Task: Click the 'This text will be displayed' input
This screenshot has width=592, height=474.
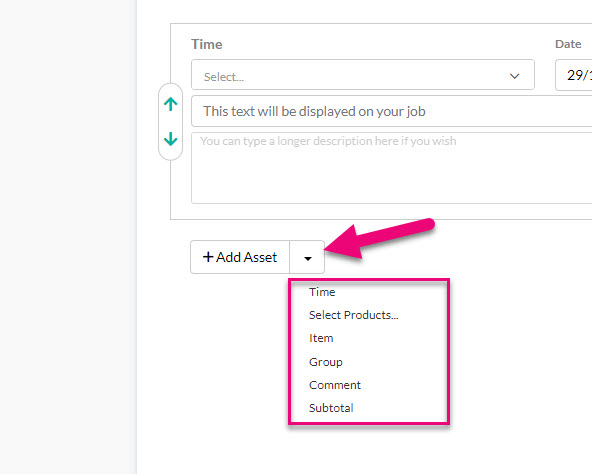Action: [392, 111]
